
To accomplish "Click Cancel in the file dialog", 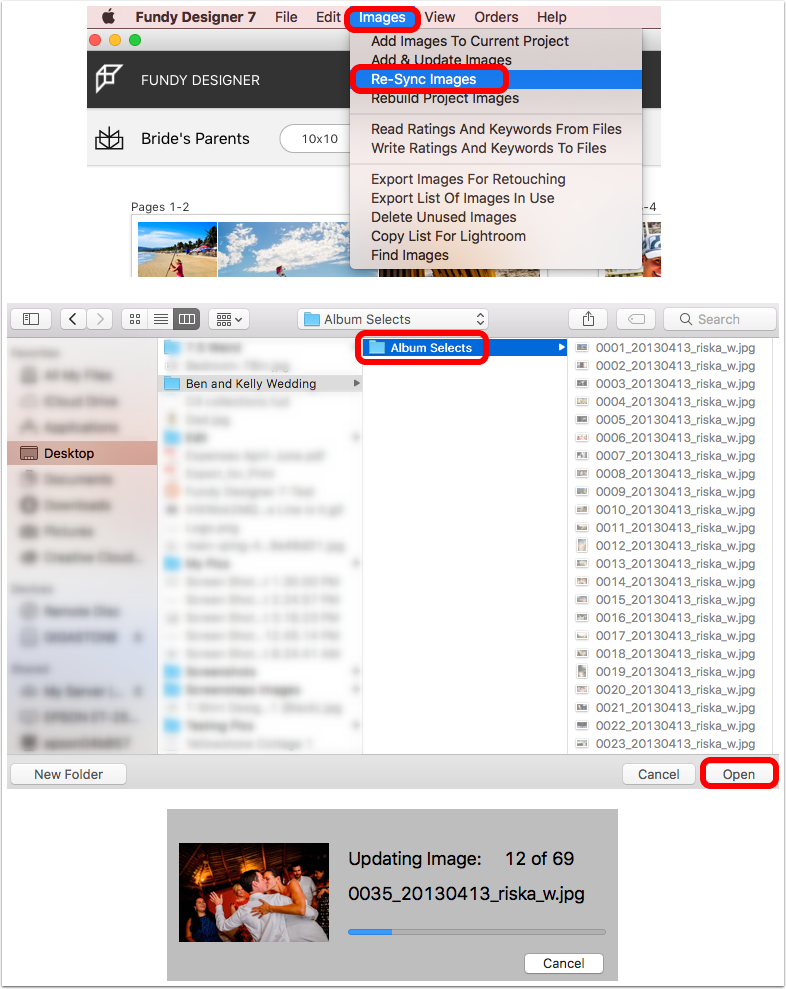I will click(658, 774).
